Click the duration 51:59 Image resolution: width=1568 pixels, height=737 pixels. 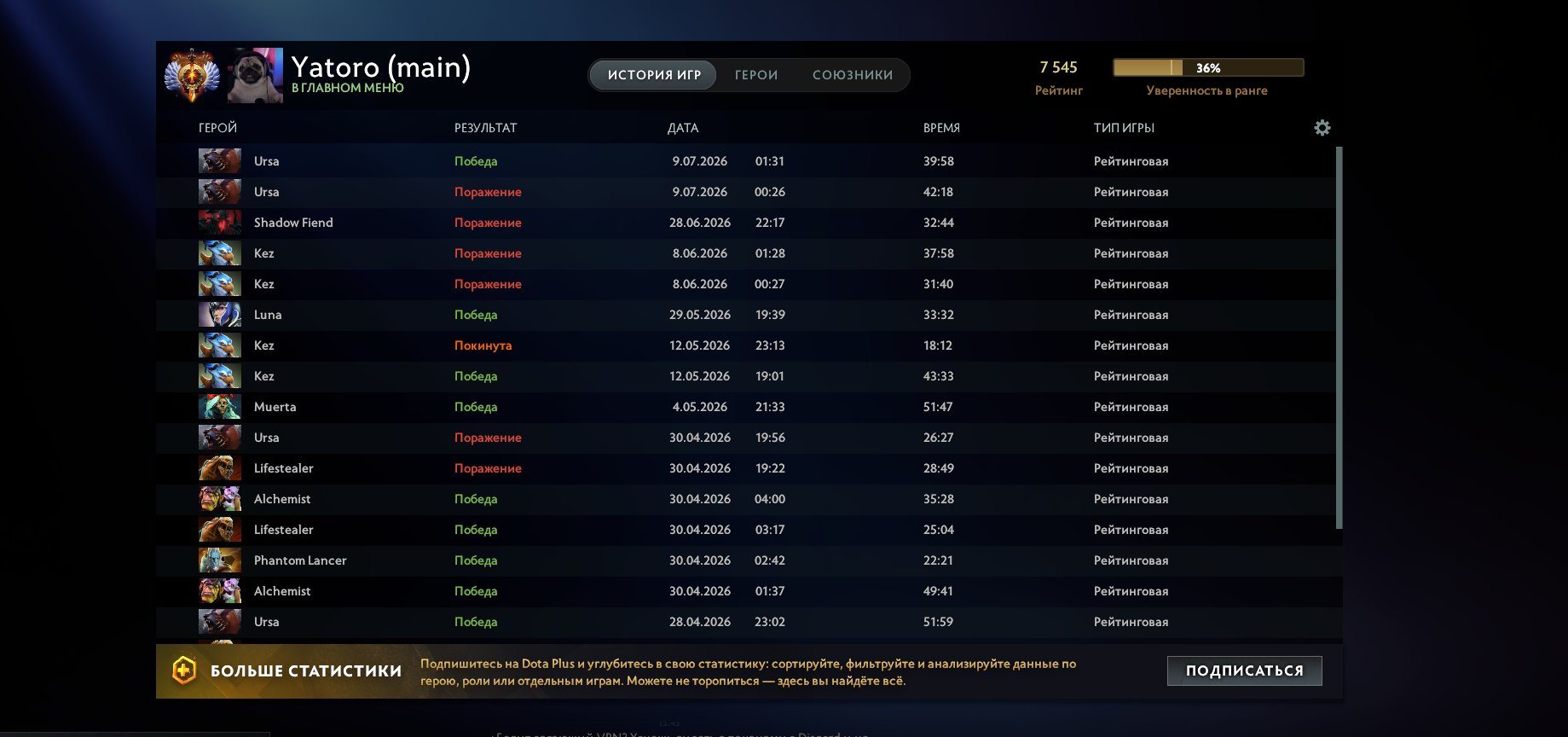[938, 622]
